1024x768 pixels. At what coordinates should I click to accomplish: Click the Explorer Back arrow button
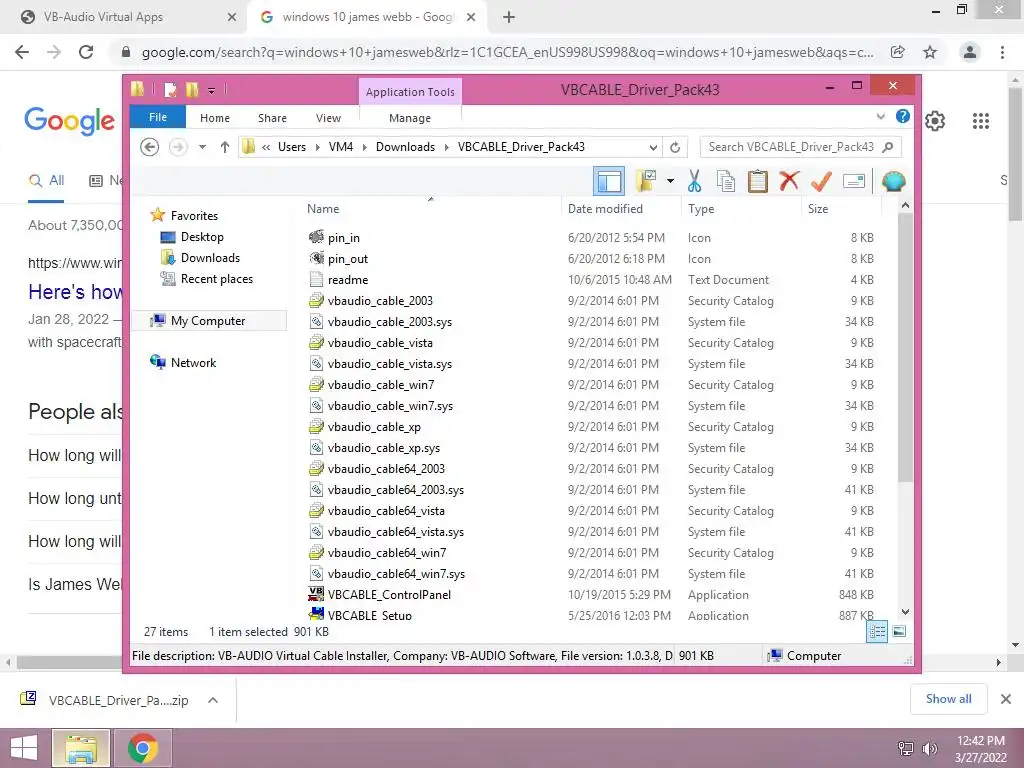coord(150,147)
